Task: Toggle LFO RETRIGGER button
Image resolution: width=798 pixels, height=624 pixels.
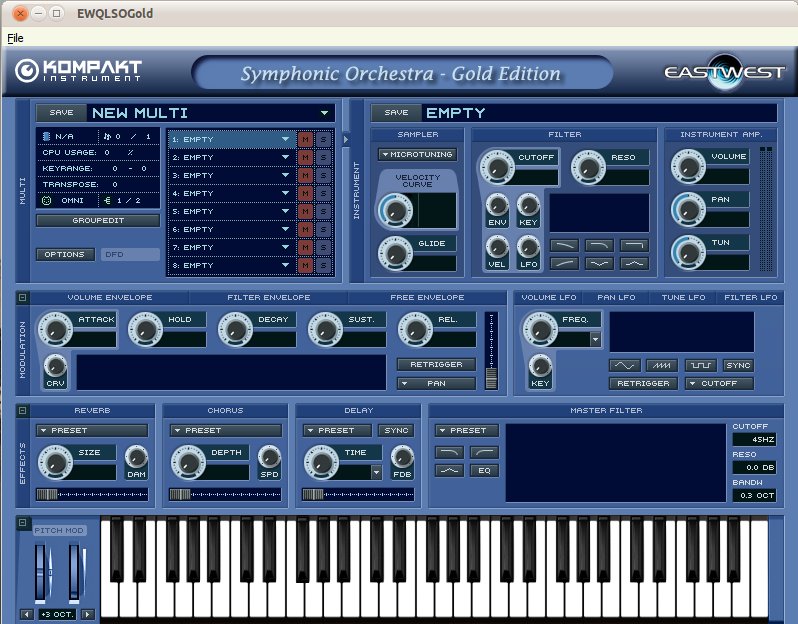Action: pyautogui.click(x=643, y=383)
